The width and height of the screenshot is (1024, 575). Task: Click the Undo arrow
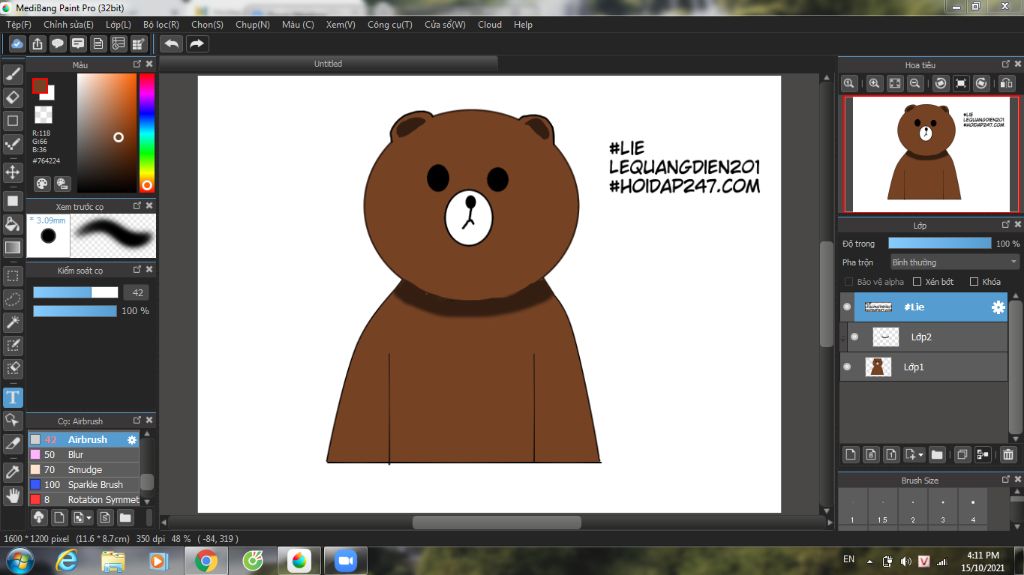click(172, 44)
